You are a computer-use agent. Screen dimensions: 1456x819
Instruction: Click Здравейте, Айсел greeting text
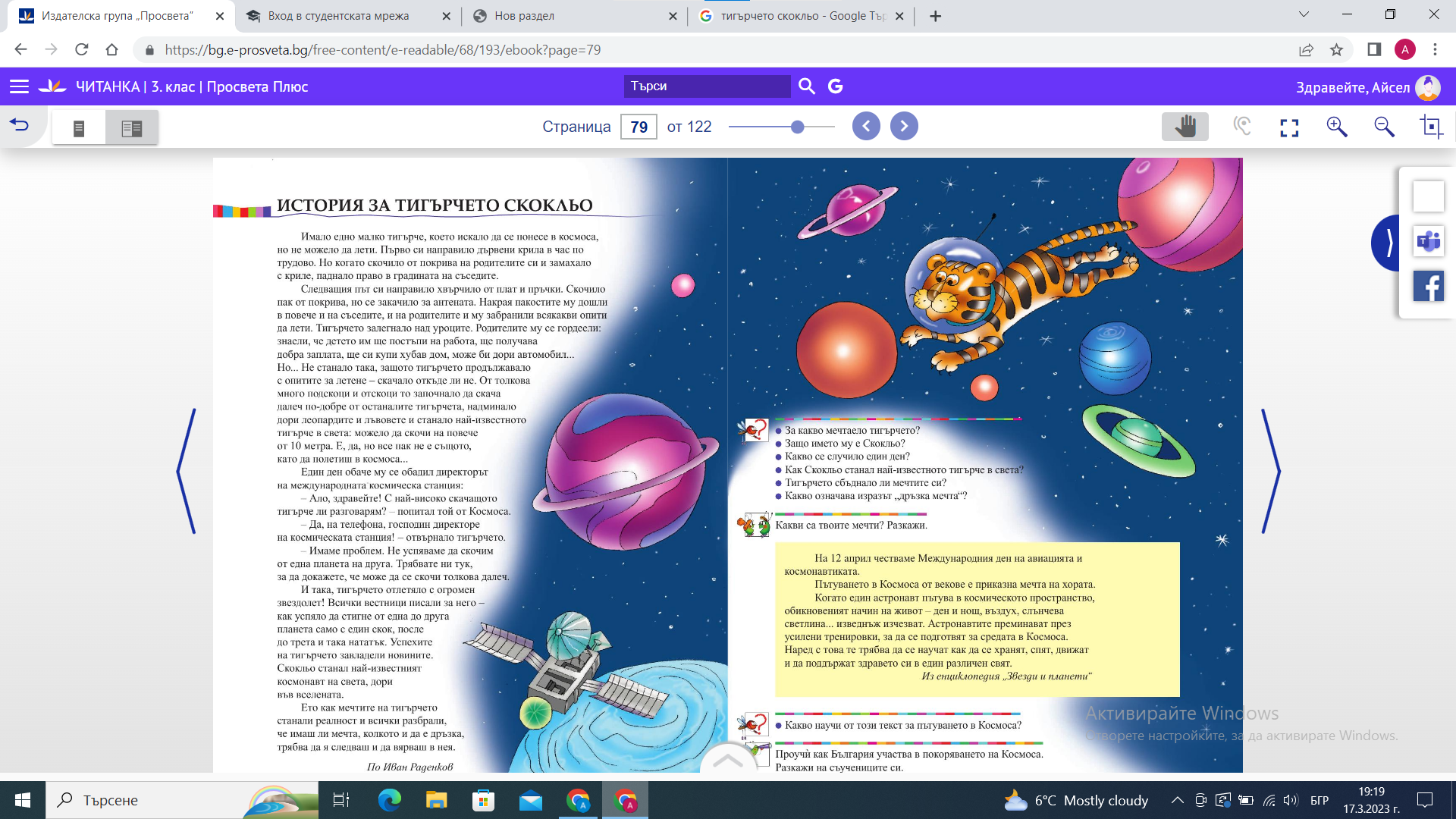tap(1352, 87)
